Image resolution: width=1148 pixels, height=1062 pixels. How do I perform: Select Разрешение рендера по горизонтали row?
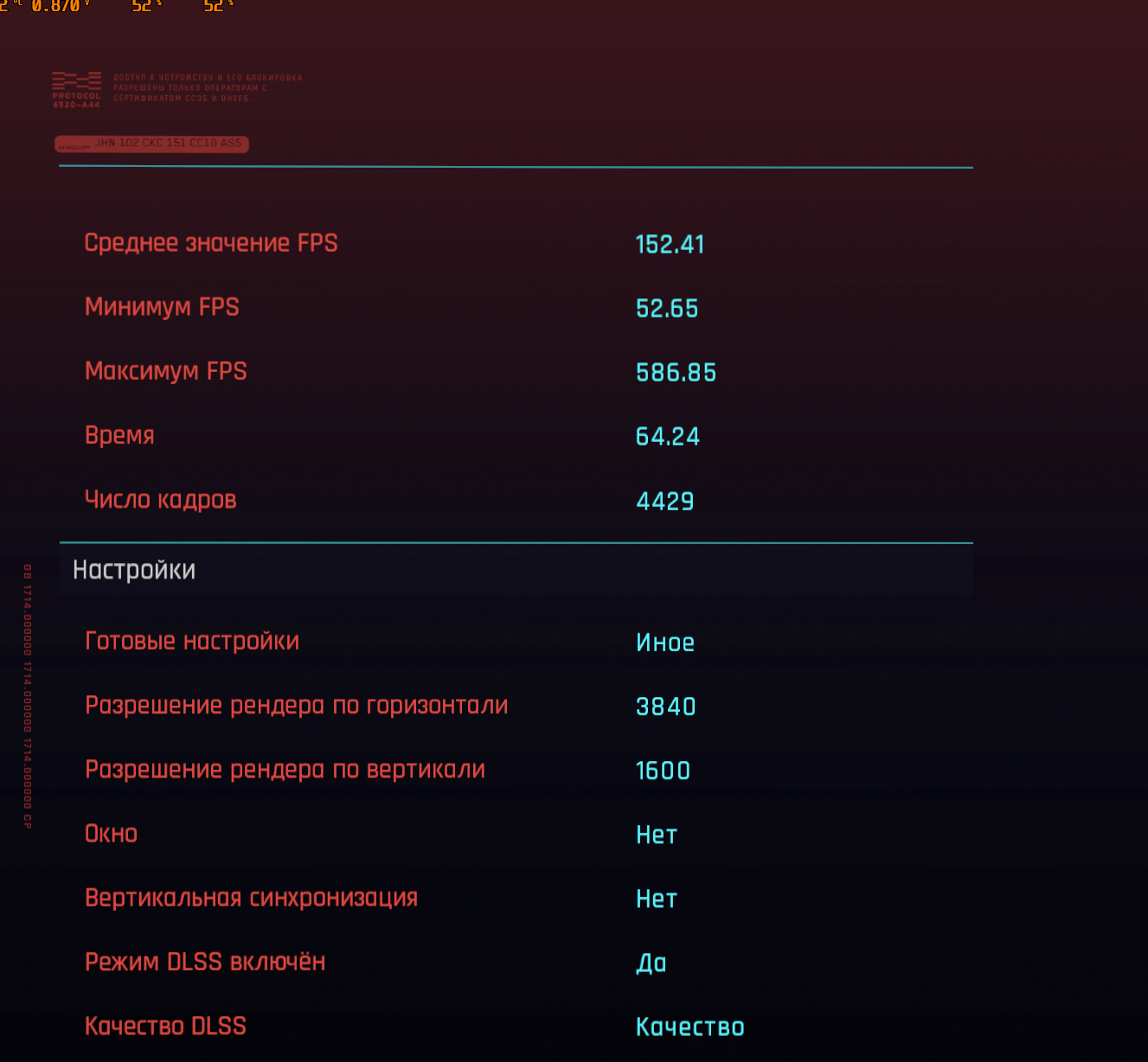pyautogui.click(x=516, y=706)
